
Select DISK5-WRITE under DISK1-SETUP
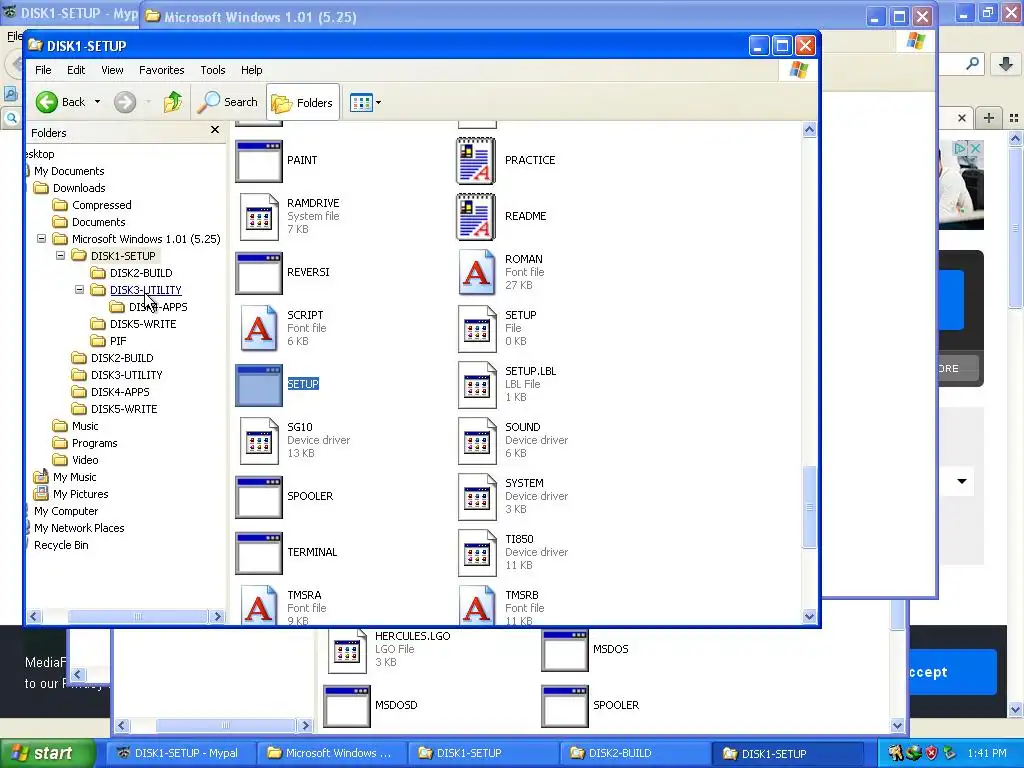point(142,324)
